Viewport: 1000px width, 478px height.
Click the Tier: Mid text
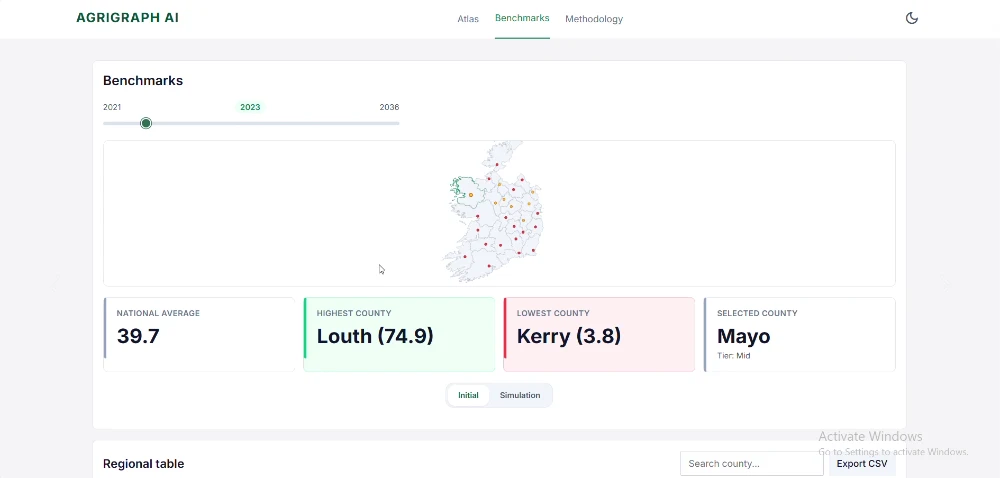pyautogui.click(x=733, y=356)
